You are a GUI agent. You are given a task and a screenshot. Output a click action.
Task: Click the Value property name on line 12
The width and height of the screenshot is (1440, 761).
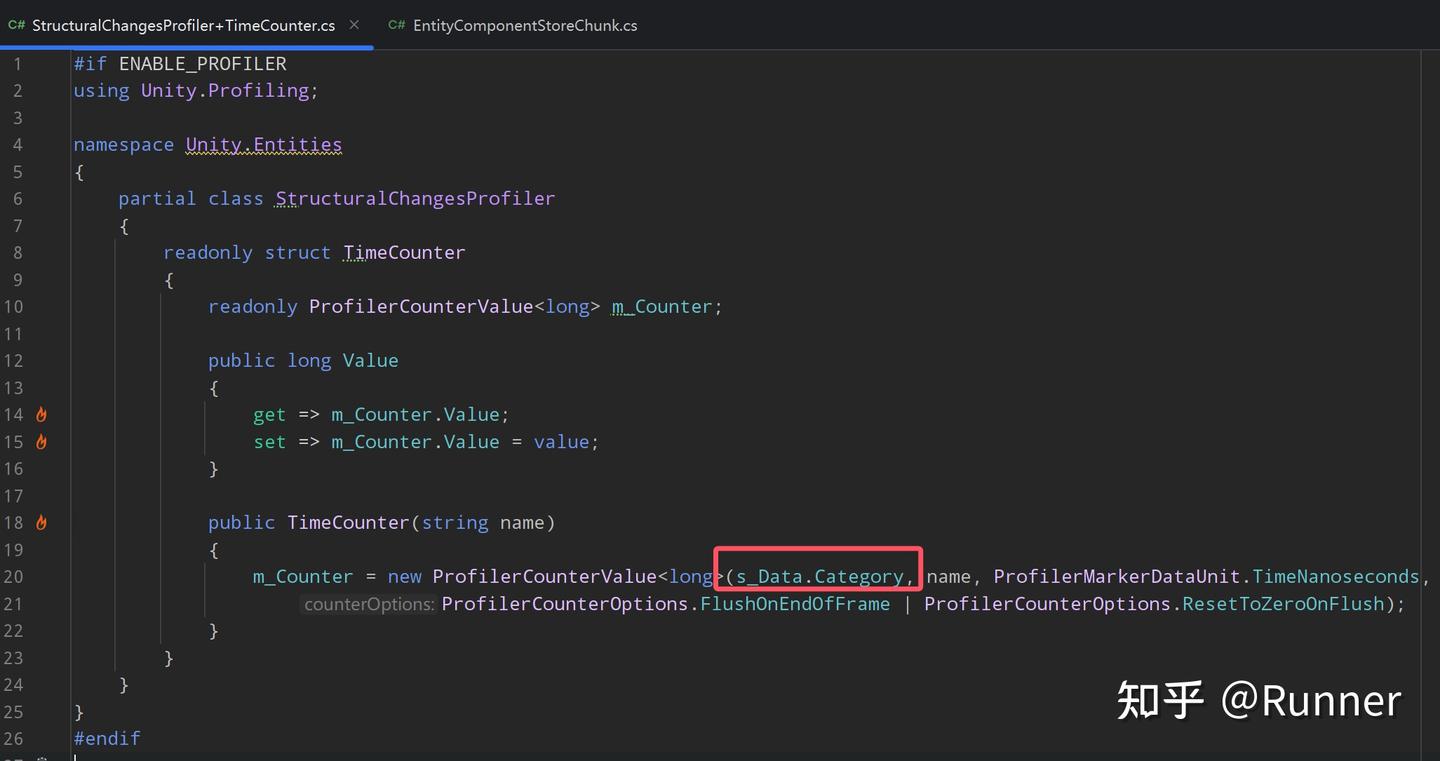(370, 360)
